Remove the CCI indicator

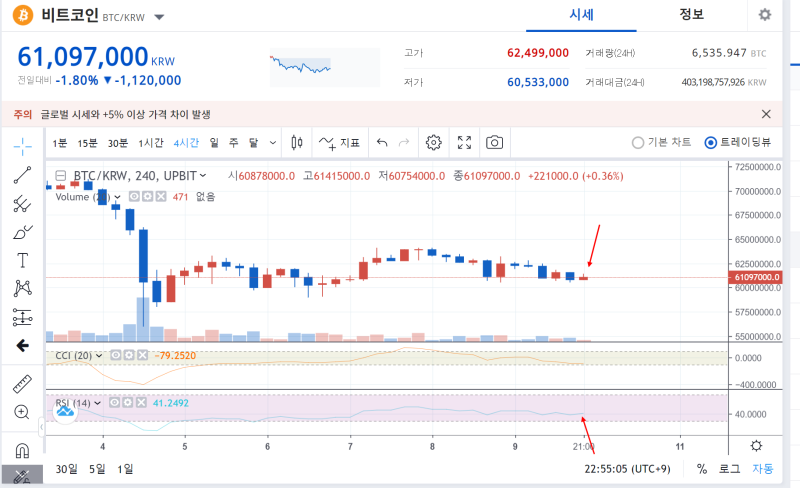(x=142, y=355)
